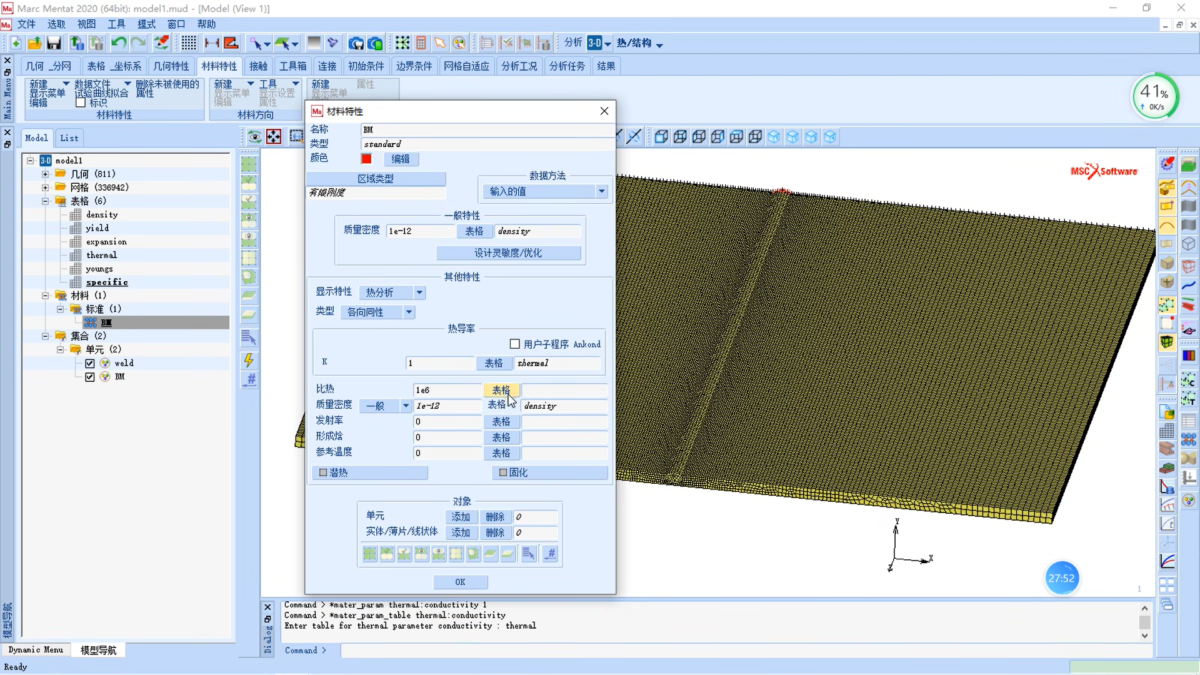
Task: Click the red material color swatch
Action: coord(366,159)
